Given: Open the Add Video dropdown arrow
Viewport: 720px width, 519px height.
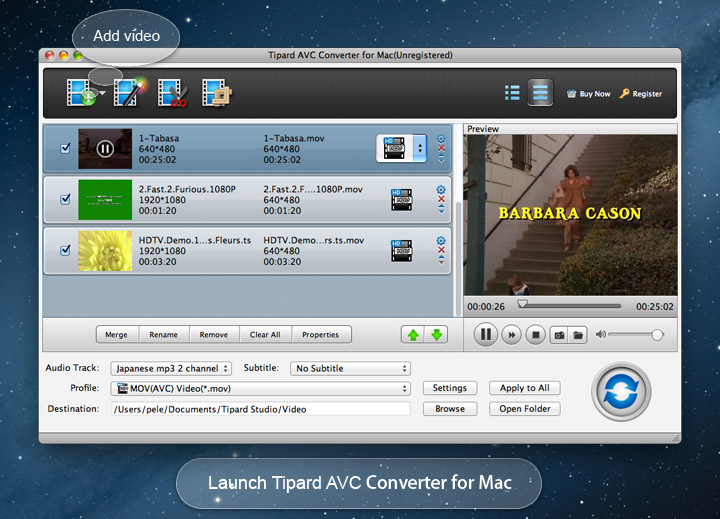Looking at the screenshot, I should coord(102,93).
